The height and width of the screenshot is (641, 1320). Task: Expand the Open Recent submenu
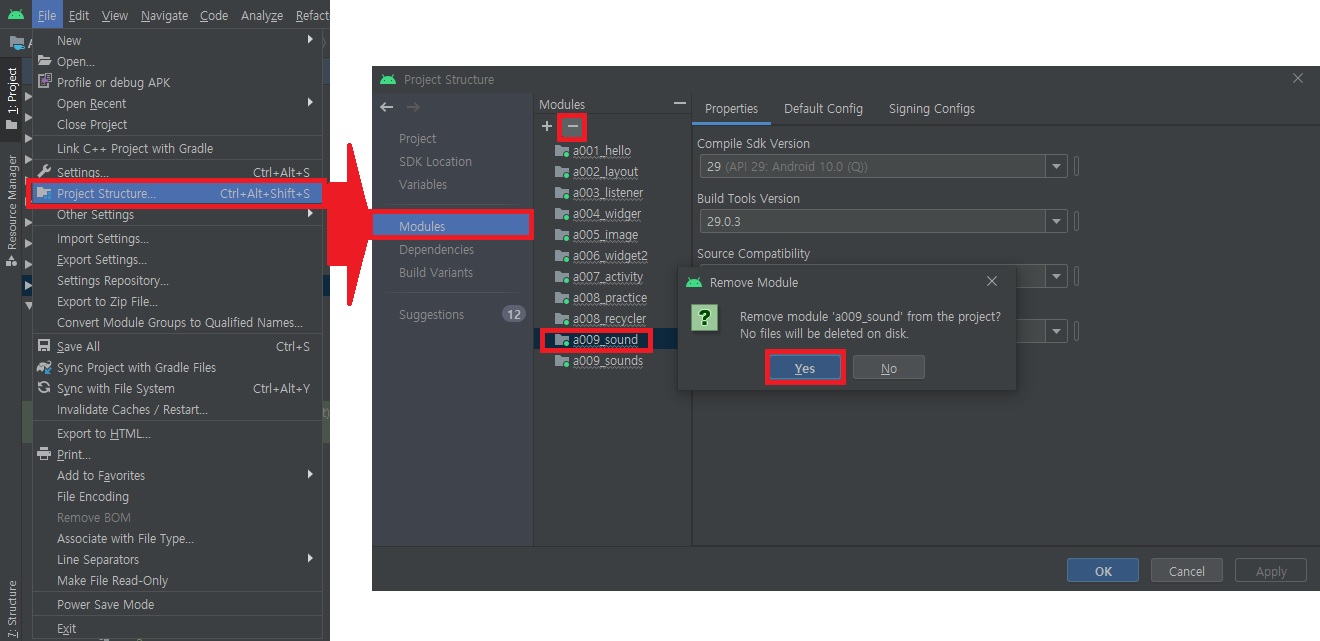[177, 103]
